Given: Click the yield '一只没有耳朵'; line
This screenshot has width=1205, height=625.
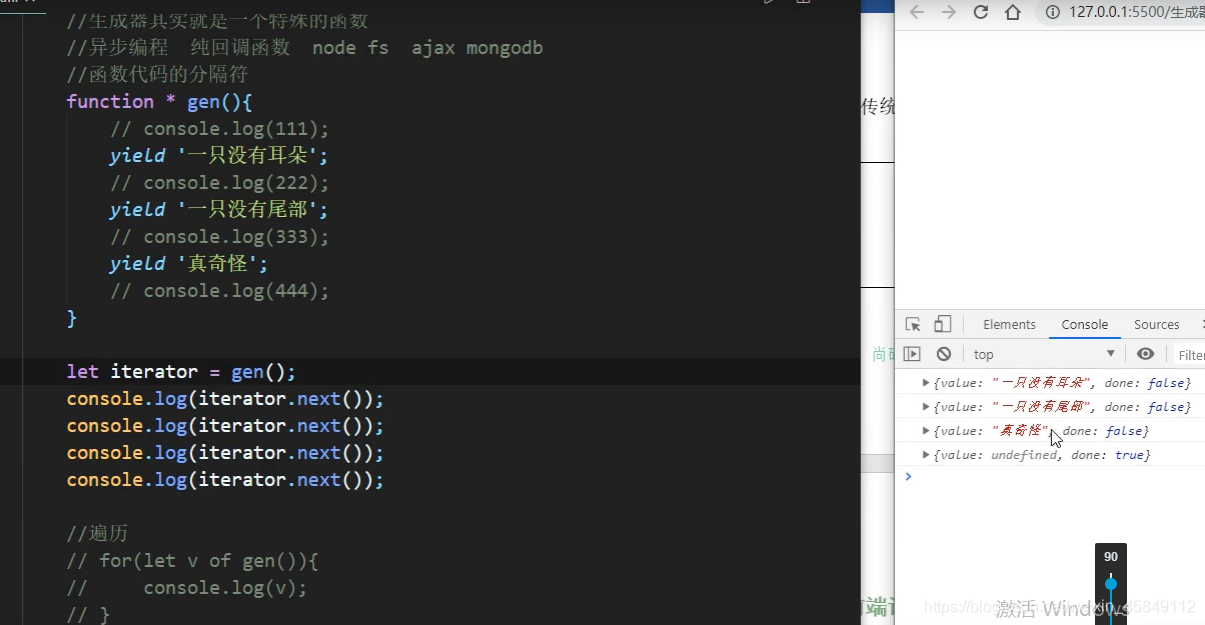Looking at the screenshot, I should tap(219, 156).
